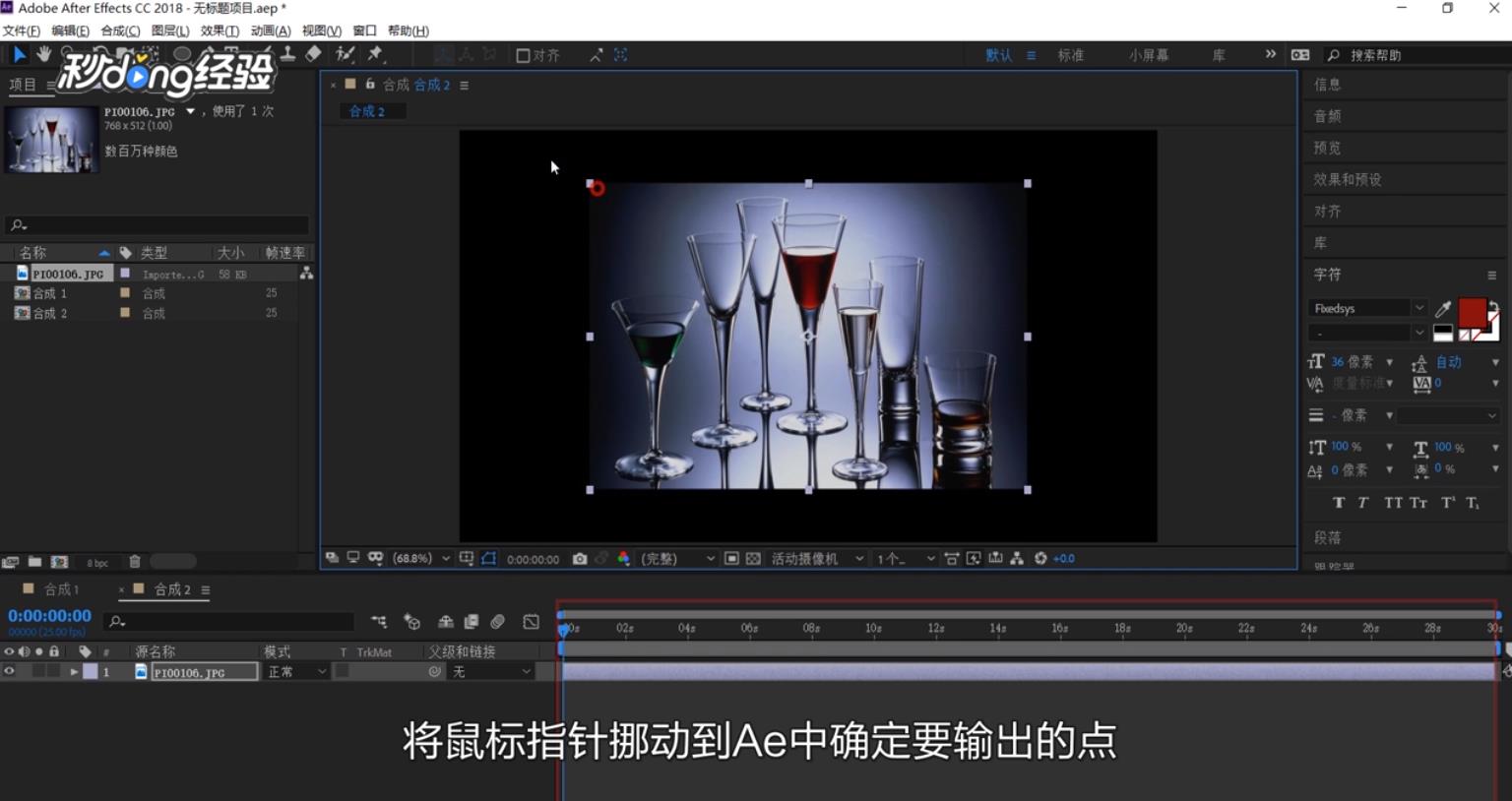The width and height of the screenshot is (1512, 801).
Task: Open the 合成 menu
Action: (x=120, y=31)
